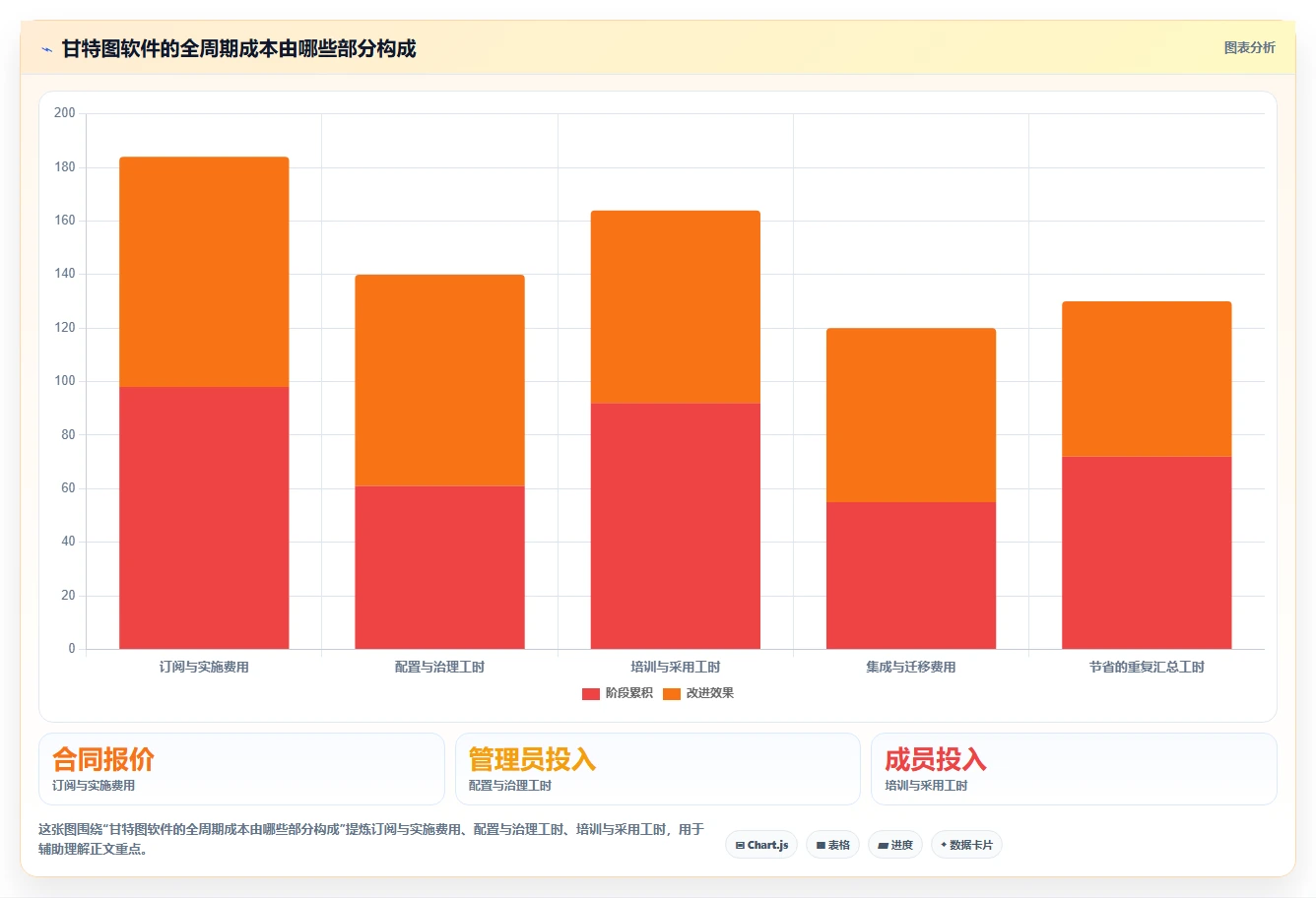Select the red bar segment for 节省的重复汇总工时
This screenshot has height=898, width=1316.
(x=1147, y=552)
